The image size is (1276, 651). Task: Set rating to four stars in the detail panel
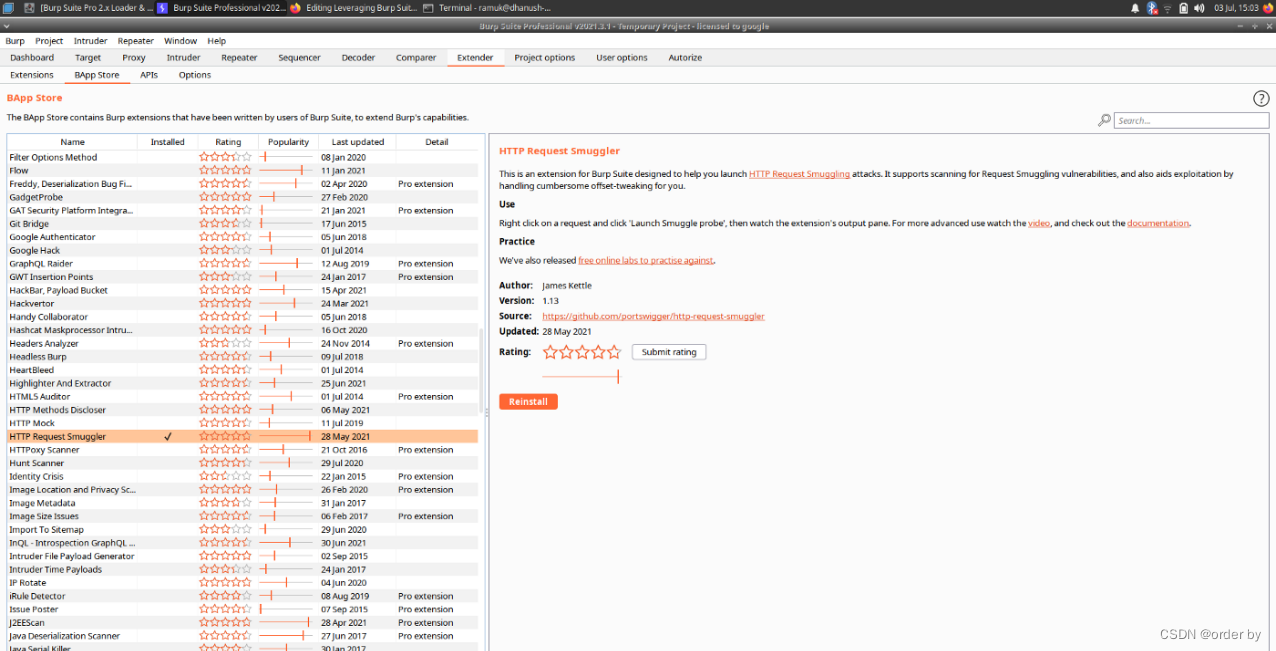pyautogui.click(x=598, y=352)
